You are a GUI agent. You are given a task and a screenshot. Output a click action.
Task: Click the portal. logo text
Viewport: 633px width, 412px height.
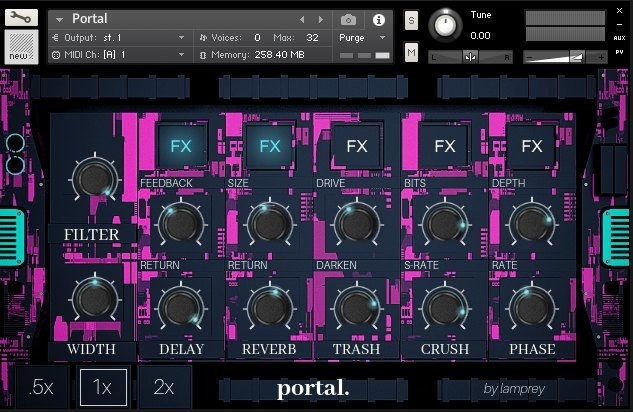313,389
